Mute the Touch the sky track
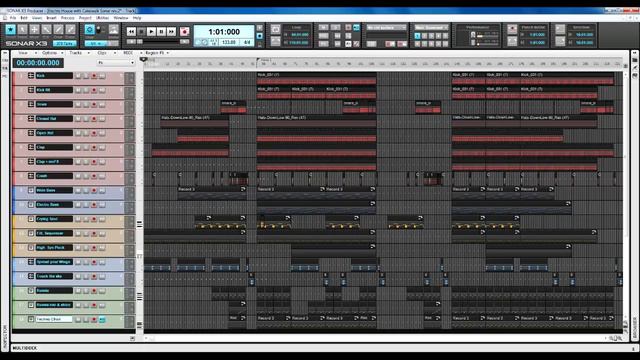Screen dimensions: 640x360 (x=78, y=277)
